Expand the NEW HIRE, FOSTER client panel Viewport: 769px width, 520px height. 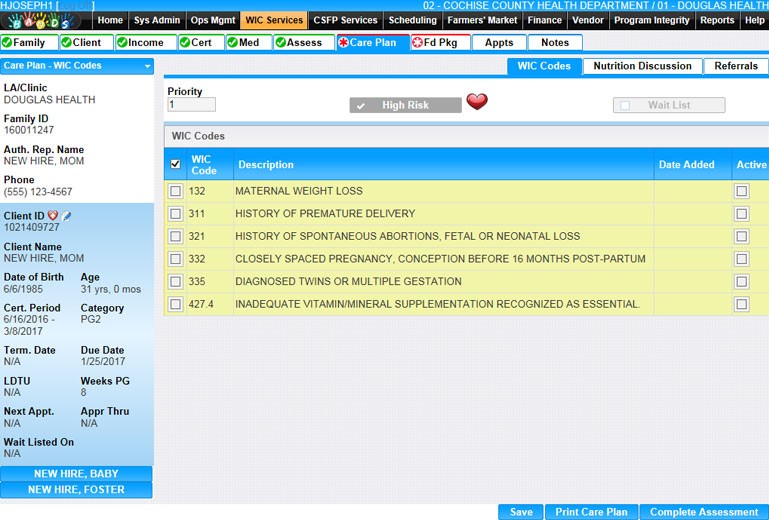(x=76, y=490)
